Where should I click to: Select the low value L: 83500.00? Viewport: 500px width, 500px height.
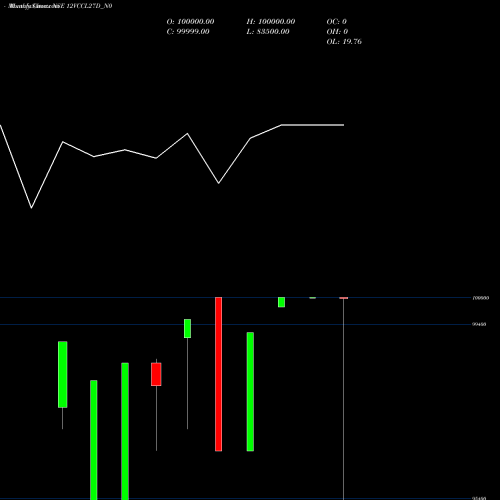click(x=268, y=32)
